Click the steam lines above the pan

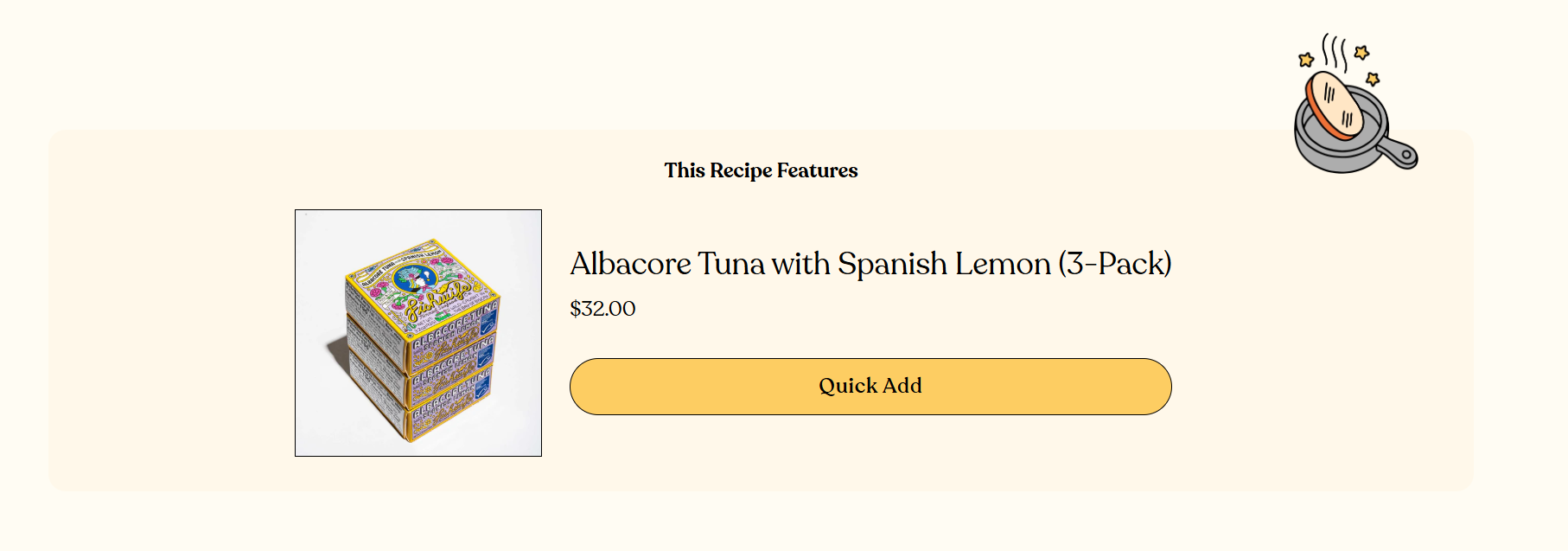coord(1335,52)
